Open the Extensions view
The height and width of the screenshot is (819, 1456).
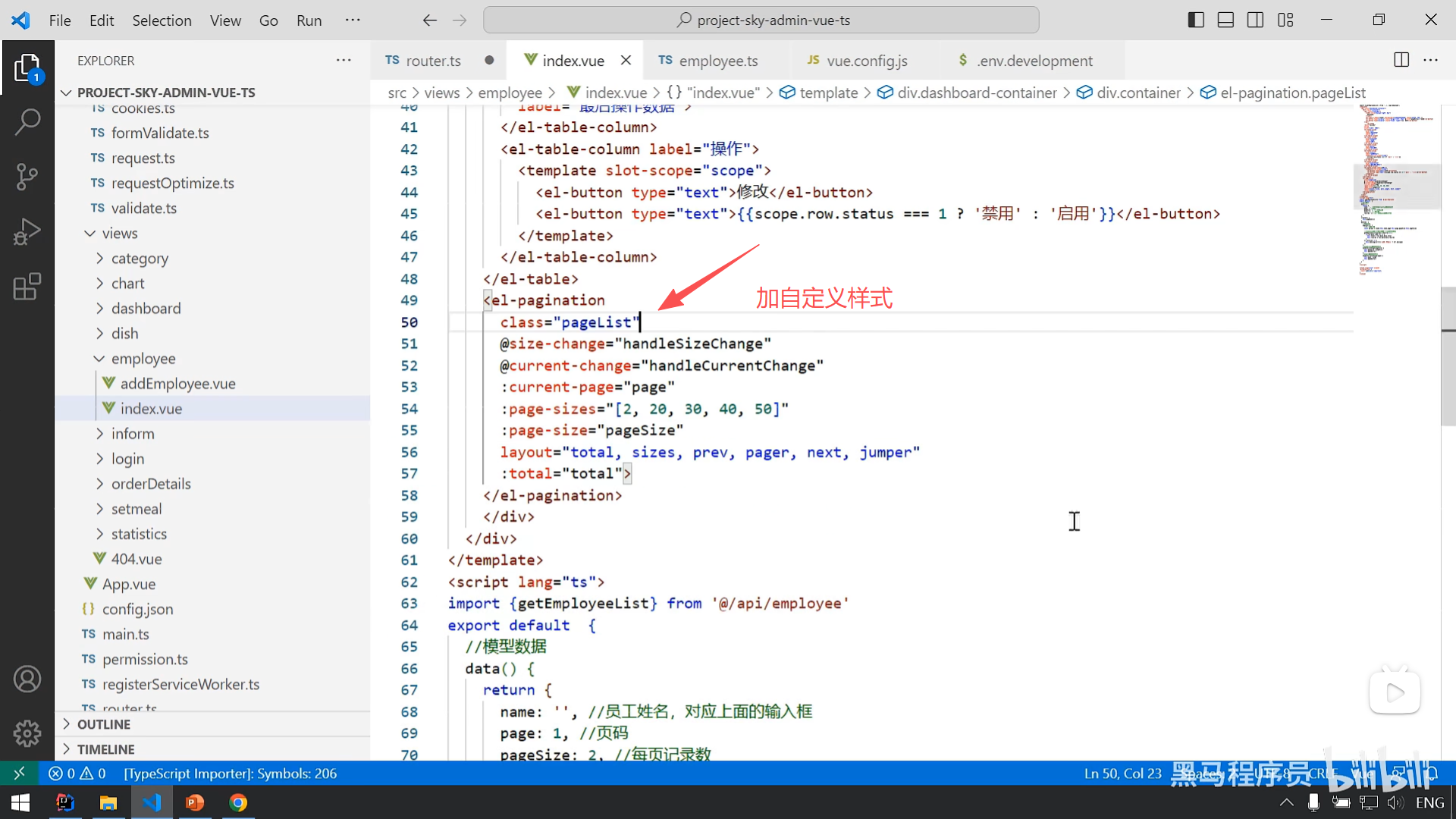pyautogui.click(x=27, y=287)
